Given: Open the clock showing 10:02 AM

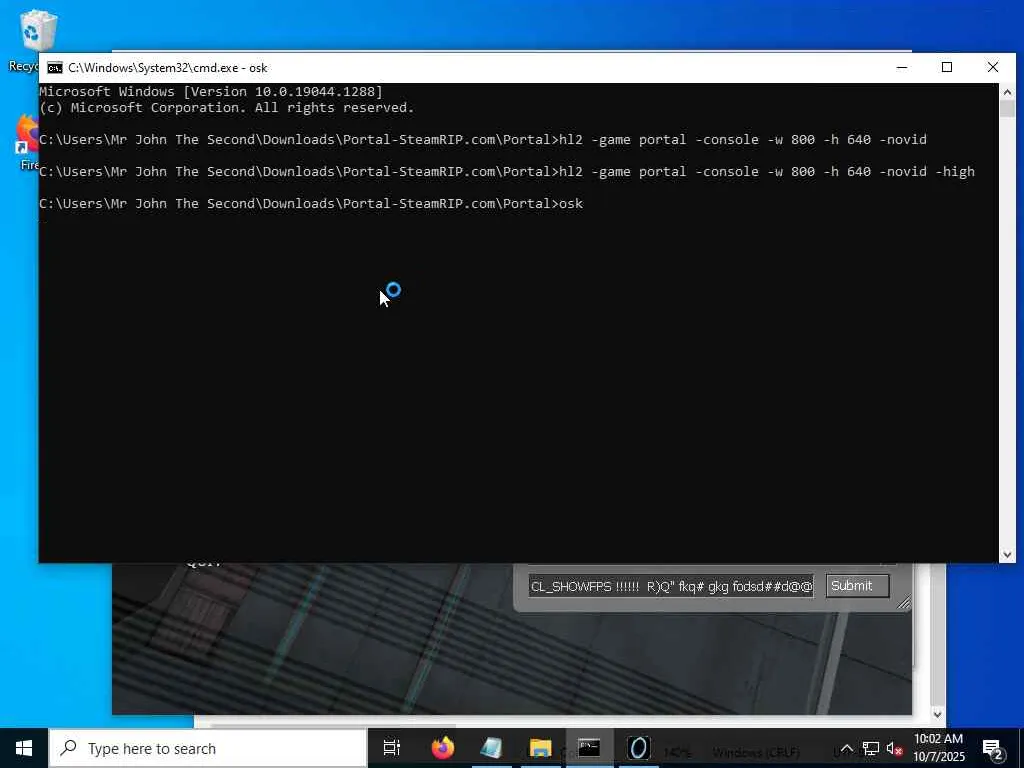Looking at the screenshot, I should coord(938,748).
